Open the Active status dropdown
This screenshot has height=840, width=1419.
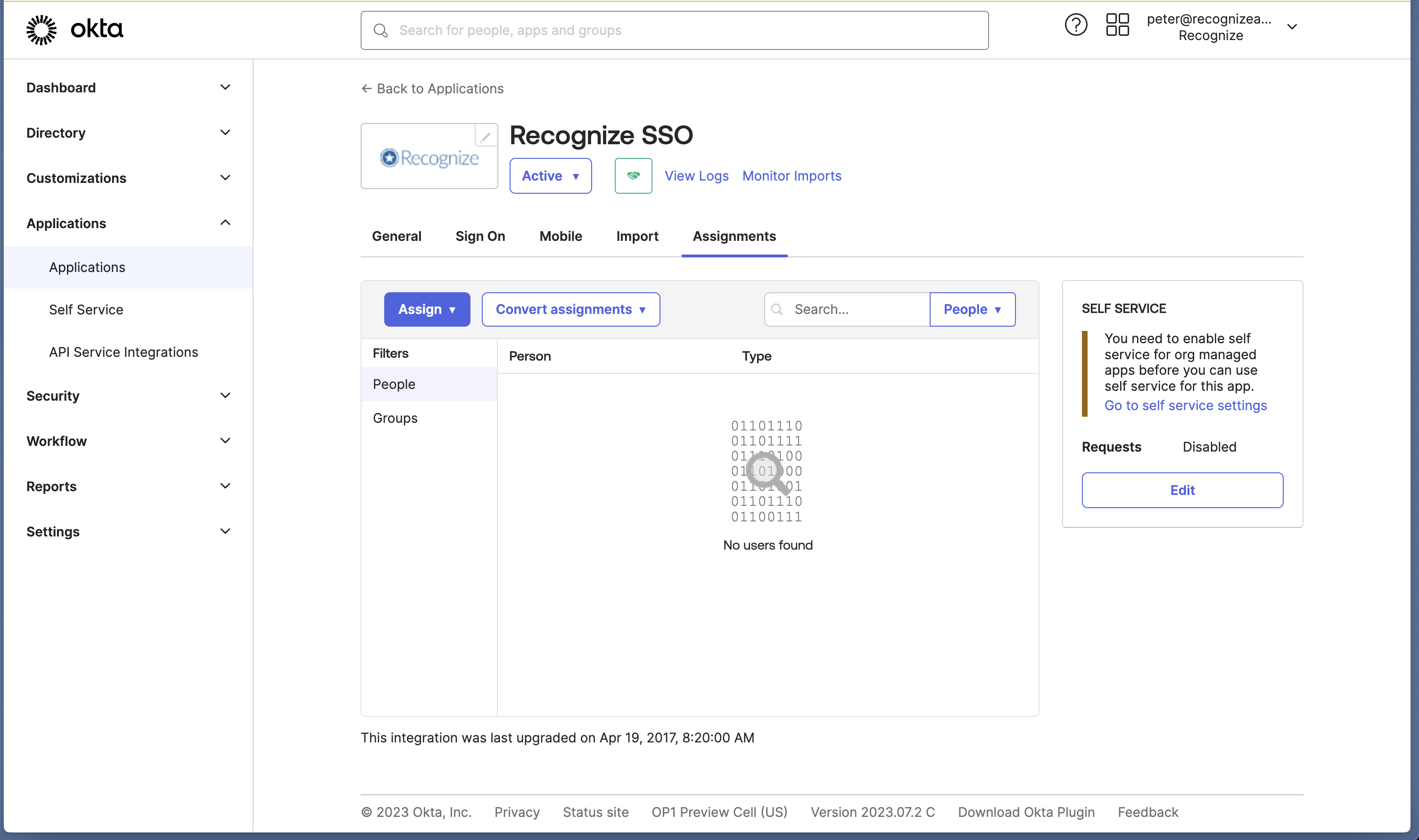pyautogui.click(x=550, y=176)
